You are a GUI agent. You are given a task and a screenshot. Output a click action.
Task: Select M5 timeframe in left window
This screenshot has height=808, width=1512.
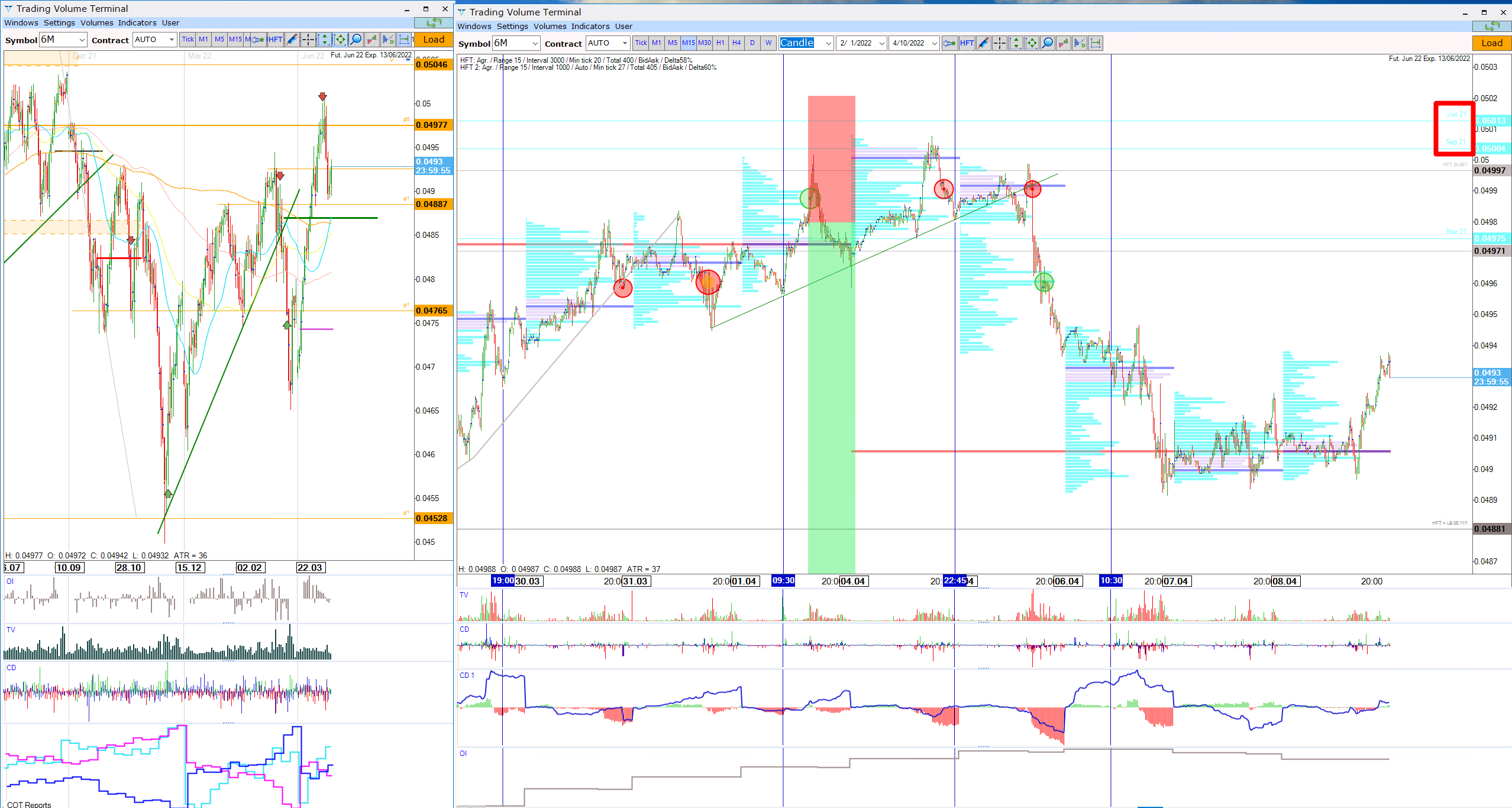[219, 40]
